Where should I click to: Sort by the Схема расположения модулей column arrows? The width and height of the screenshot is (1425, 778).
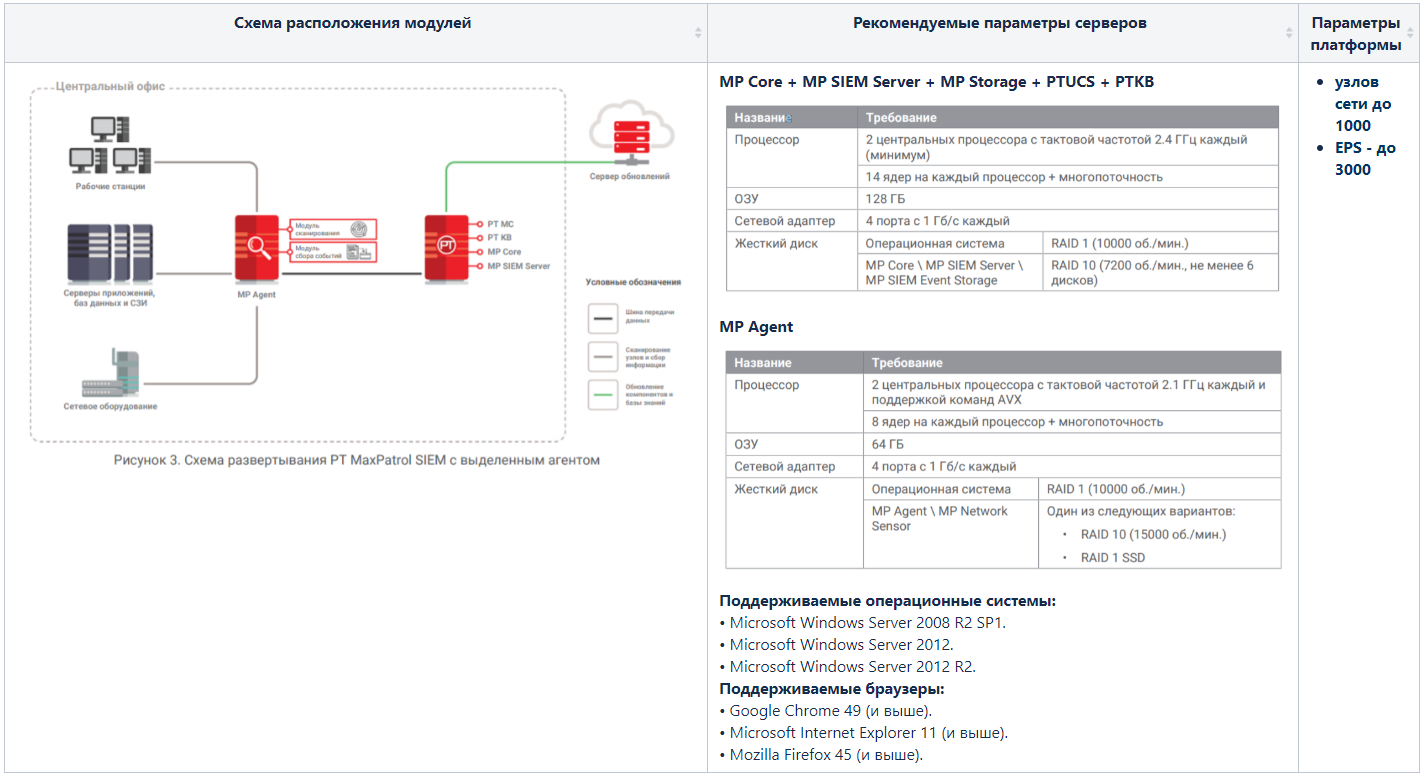click(698, 33)
